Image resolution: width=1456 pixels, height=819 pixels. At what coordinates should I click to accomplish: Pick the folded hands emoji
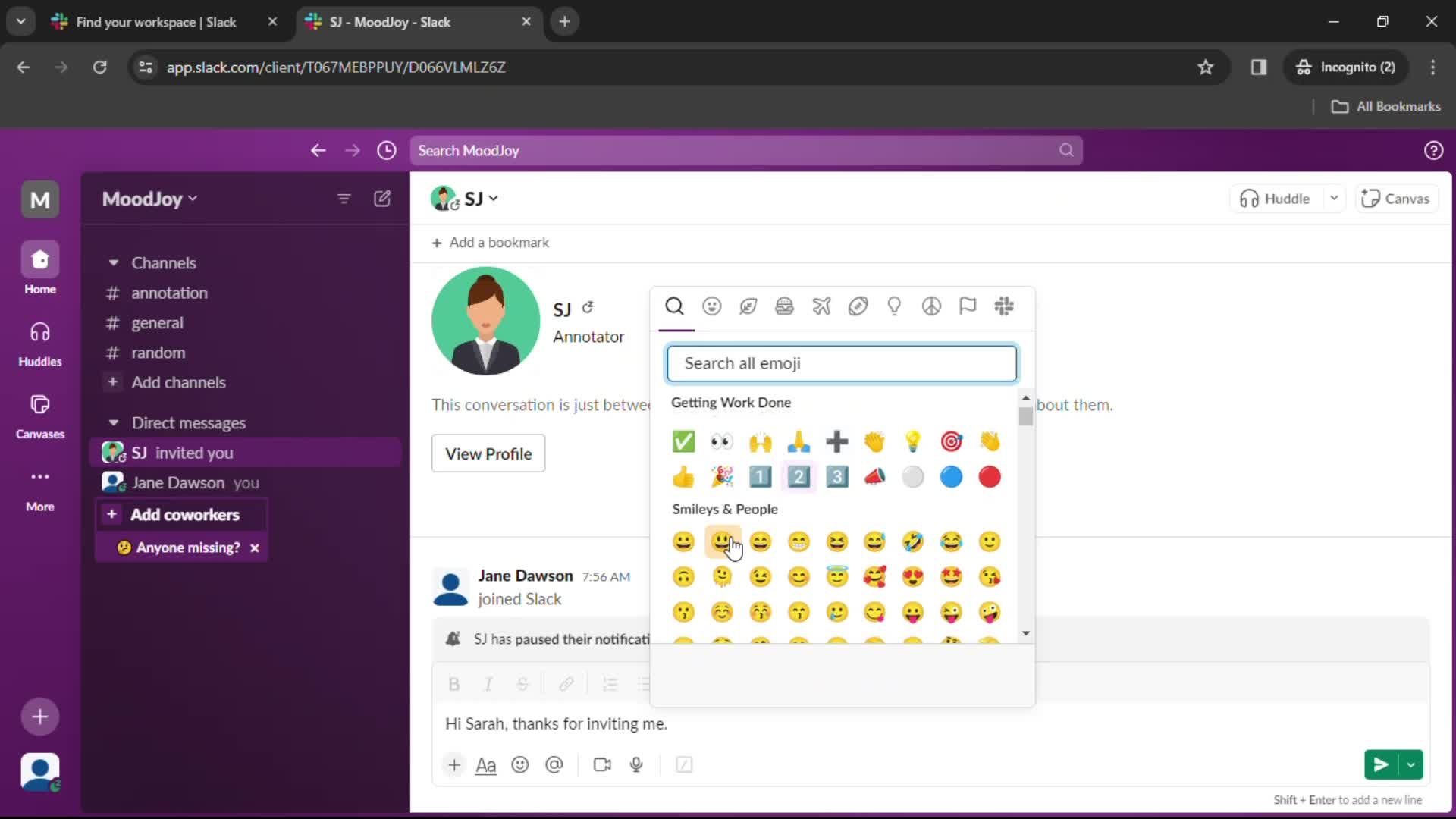pos(799,441)
